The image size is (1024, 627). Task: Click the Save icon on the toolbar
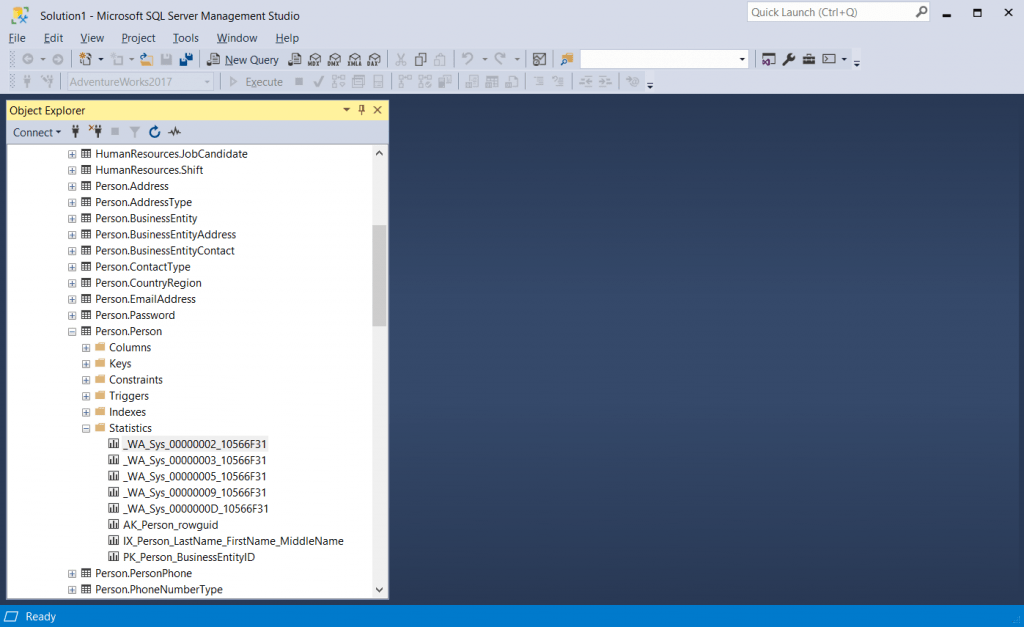(x=168, y=59)
